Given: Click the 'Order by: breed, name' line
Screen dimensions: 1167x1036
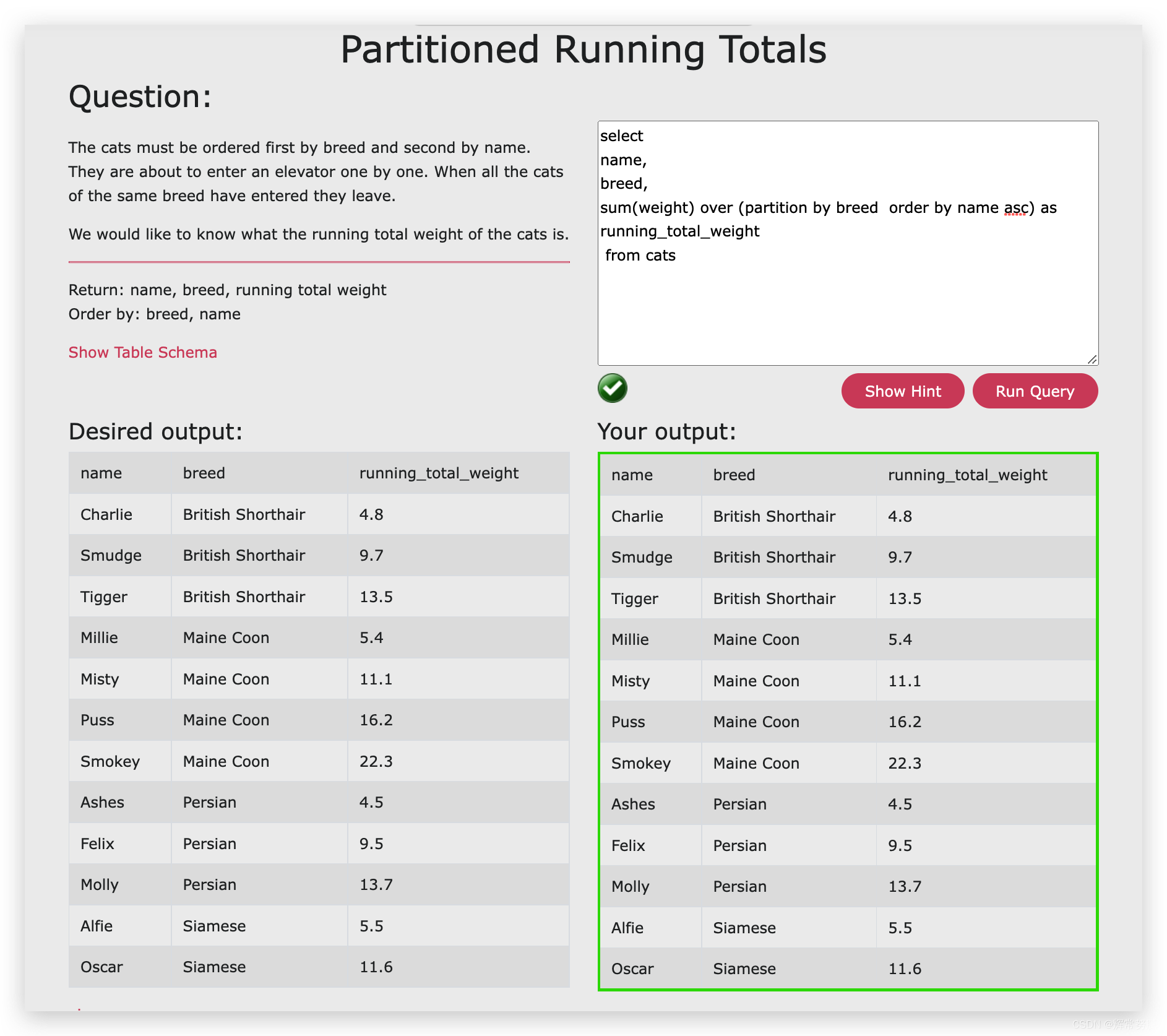Looking at the screenshot, I should coord(155,314).
